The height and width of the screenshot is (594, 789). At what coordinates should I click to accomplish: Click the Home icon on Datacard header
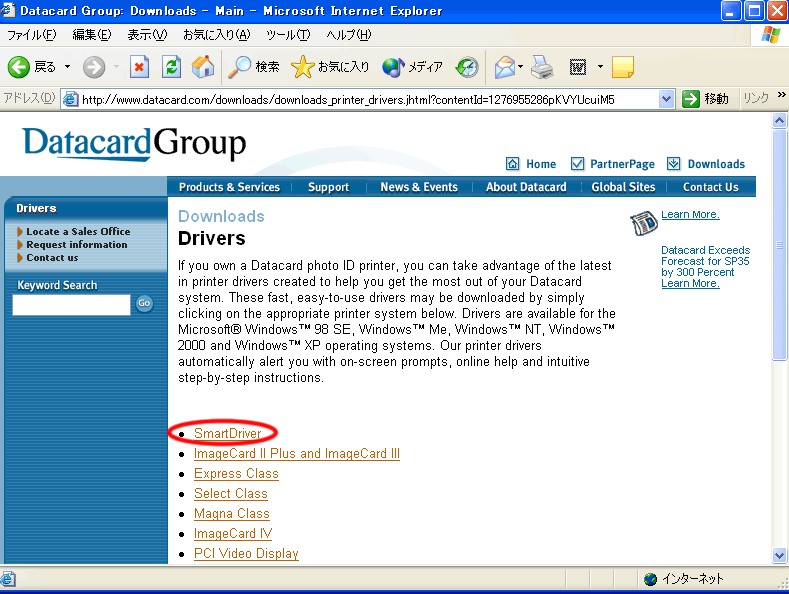tap(512, 164)
